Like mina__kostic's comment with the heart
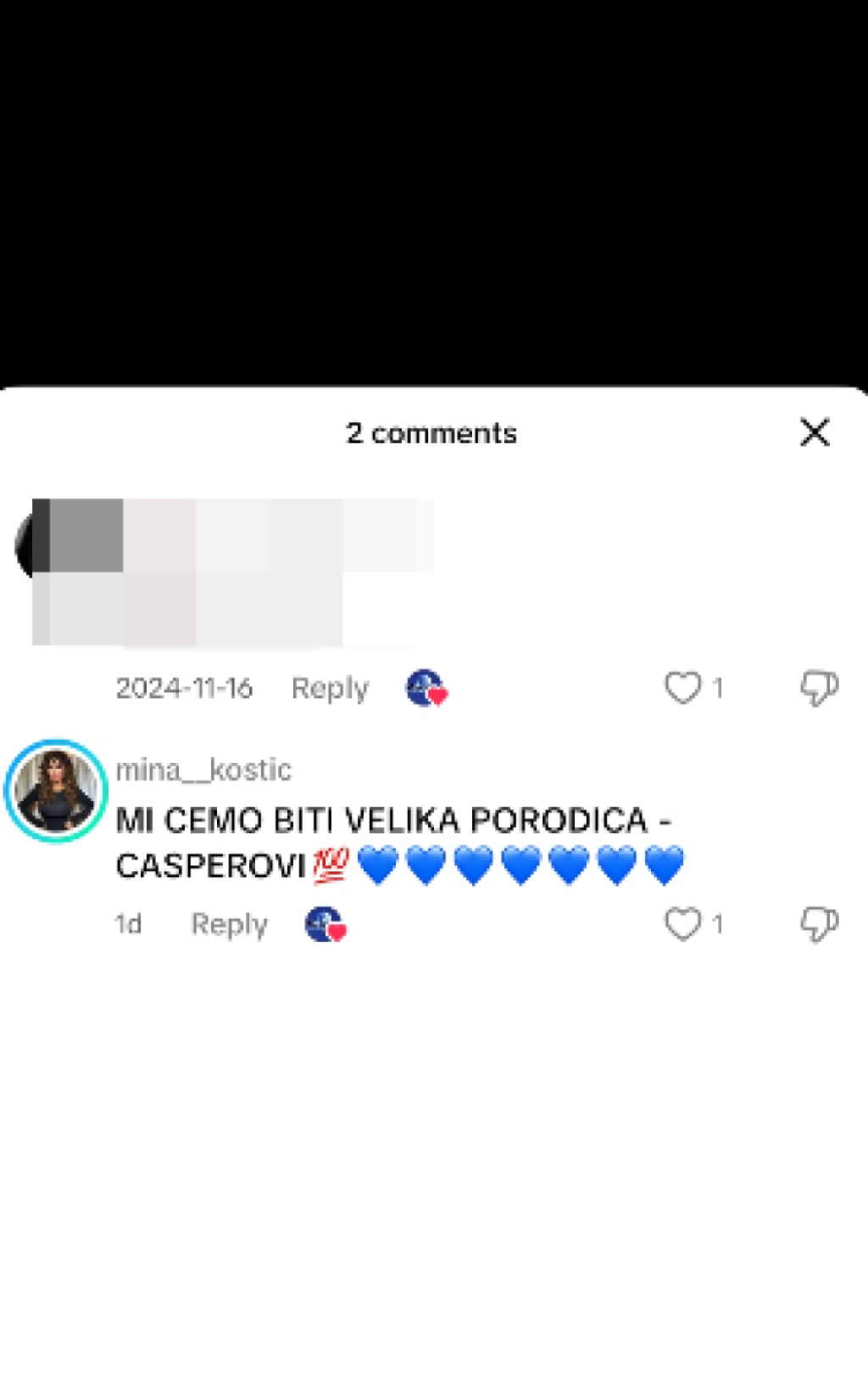Image resolution: width=868 pixels, height=1385 pixels. pos(682,923)
